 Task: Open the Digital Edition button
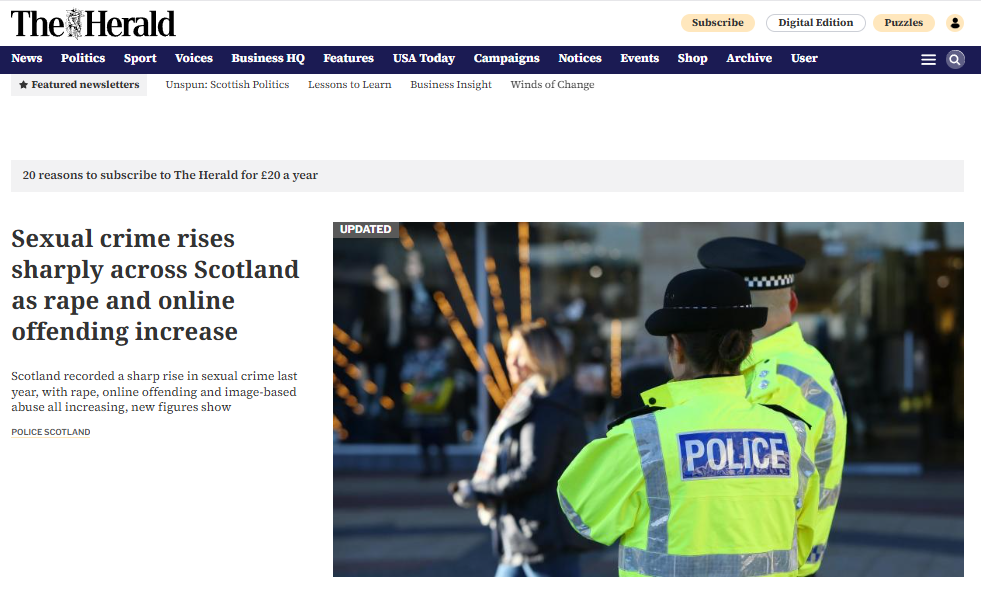pos(815,23)
